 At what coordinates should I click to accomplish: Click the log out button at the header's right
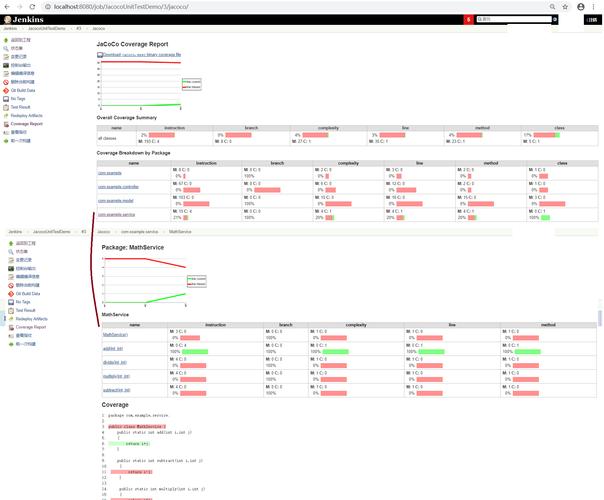coord(592,20)
